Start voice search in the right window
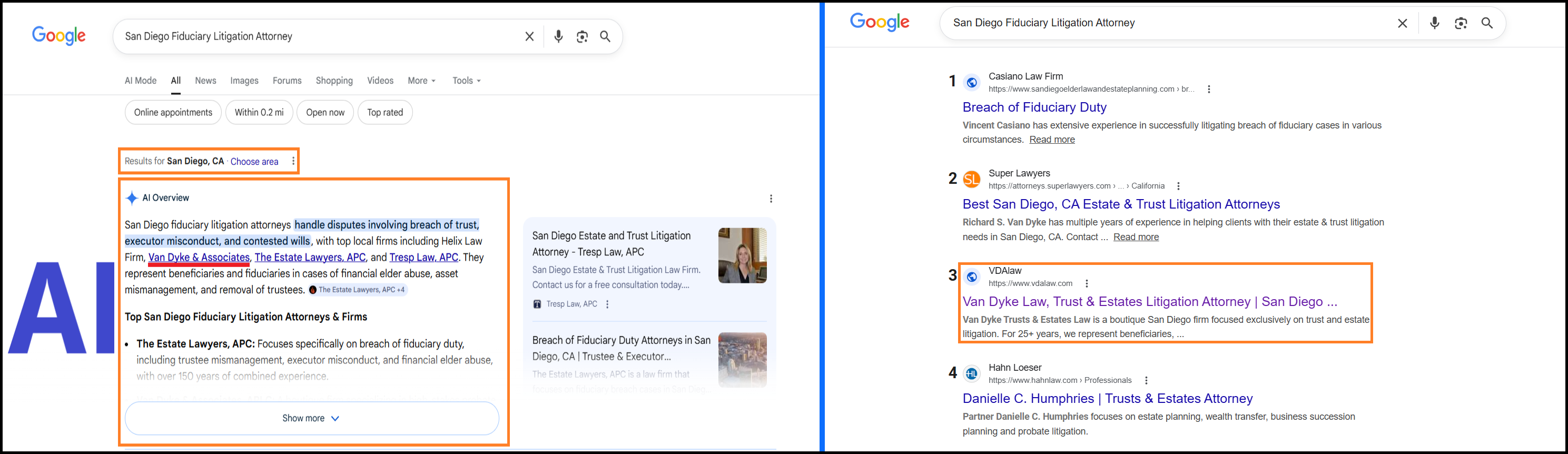This screenshot has height=454, width=1568. 1435,23
